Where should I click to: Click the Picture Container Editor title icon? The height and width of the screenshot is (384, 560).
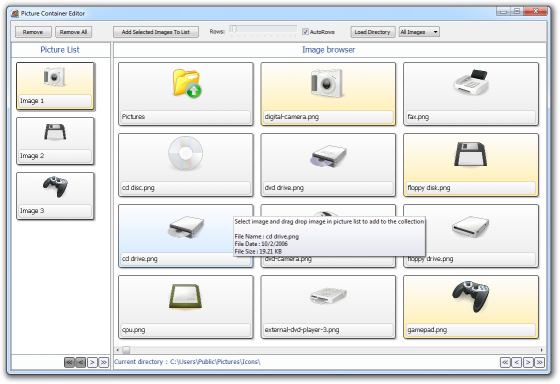(15, 14)
